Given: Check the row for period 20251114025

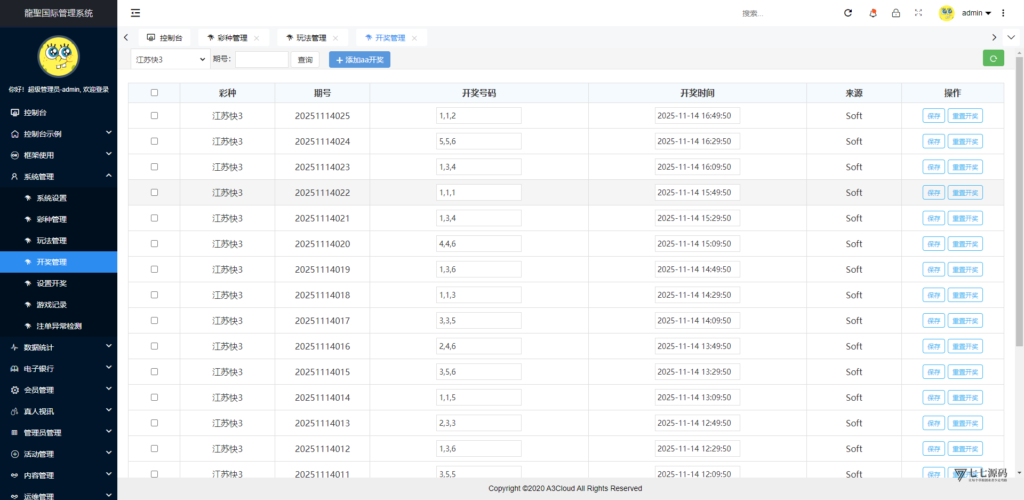Looking at the screenshot, I should tap(154, 115).
